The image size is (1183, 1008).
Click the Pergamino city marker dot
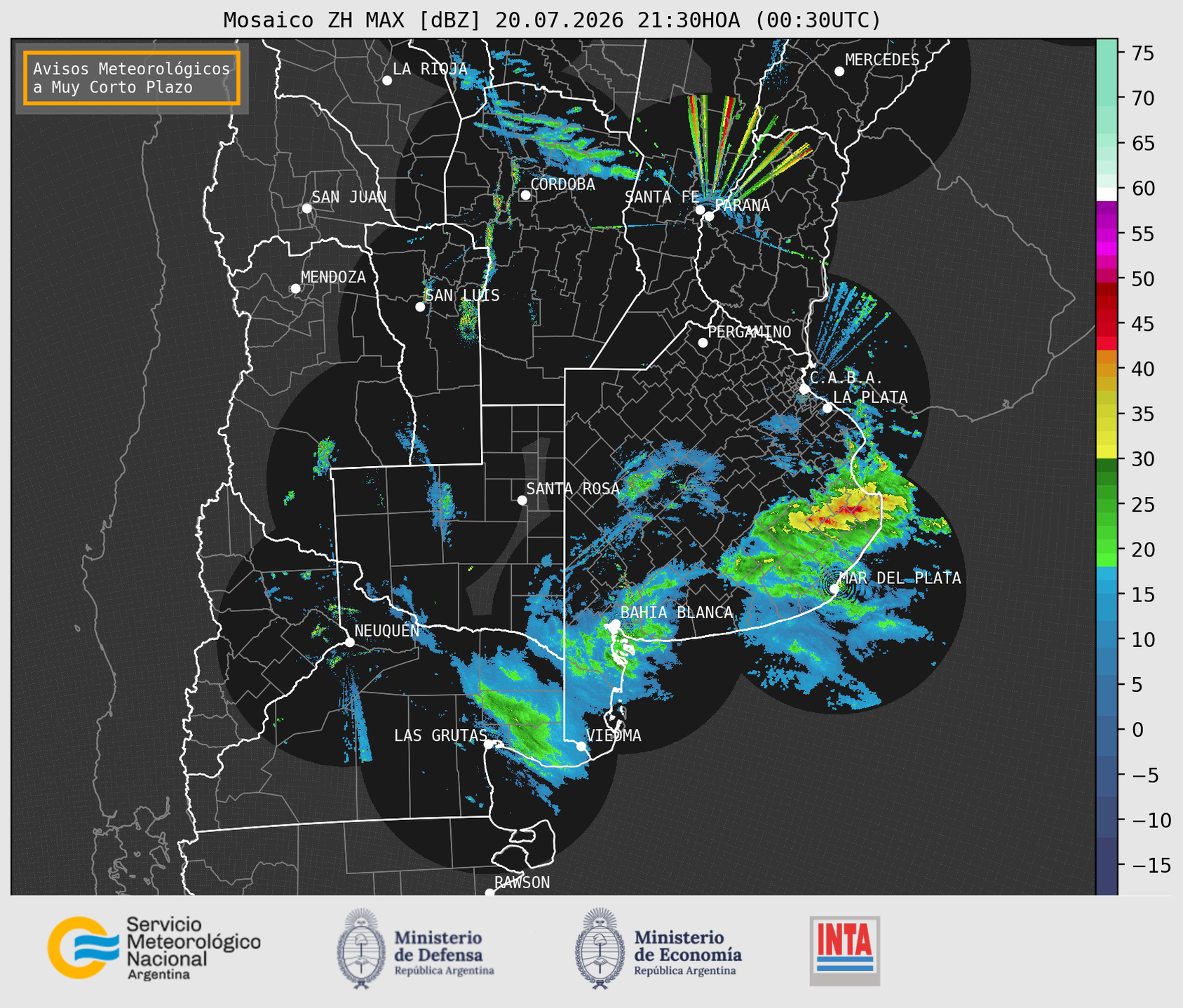(x=703, y=343)
